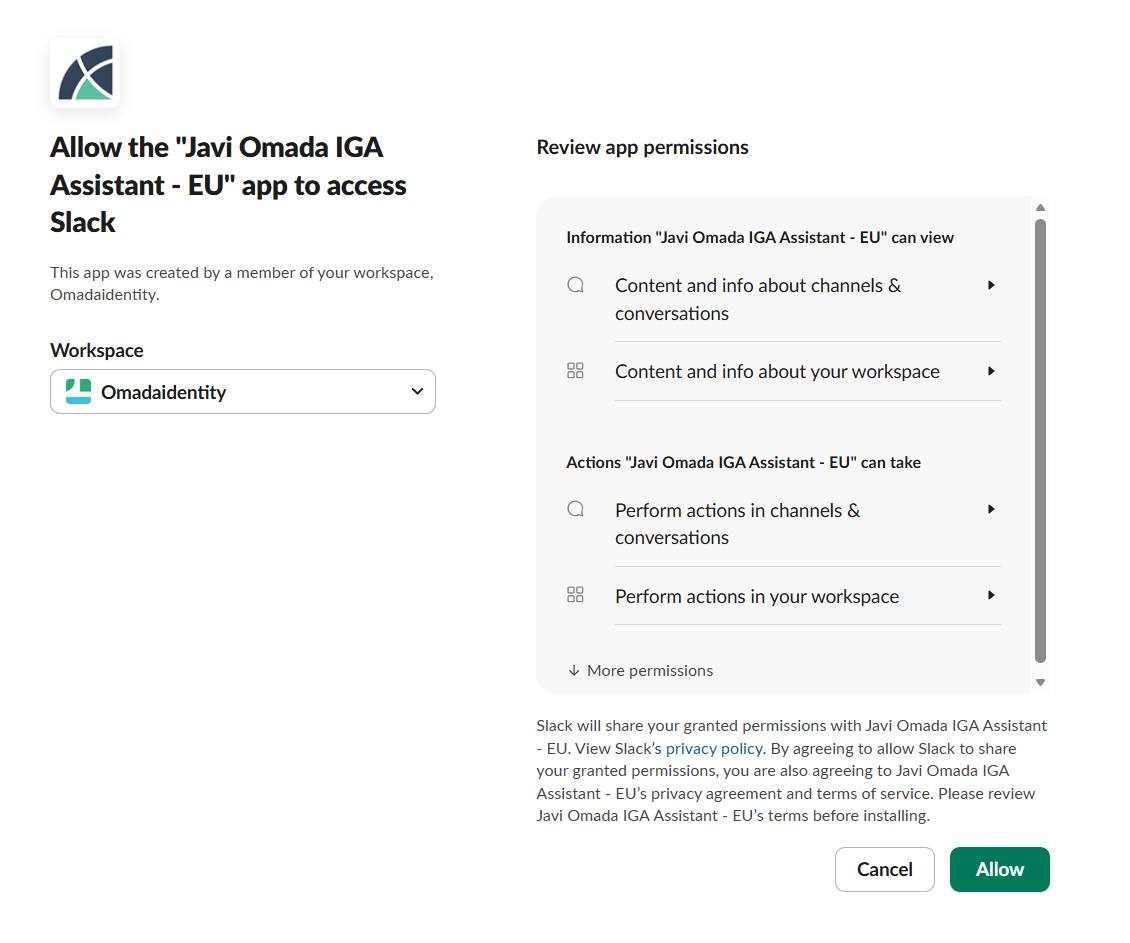Click the magnifying glass icon beside channels permission
The image size is (1130, 943).
coord(575,284)
